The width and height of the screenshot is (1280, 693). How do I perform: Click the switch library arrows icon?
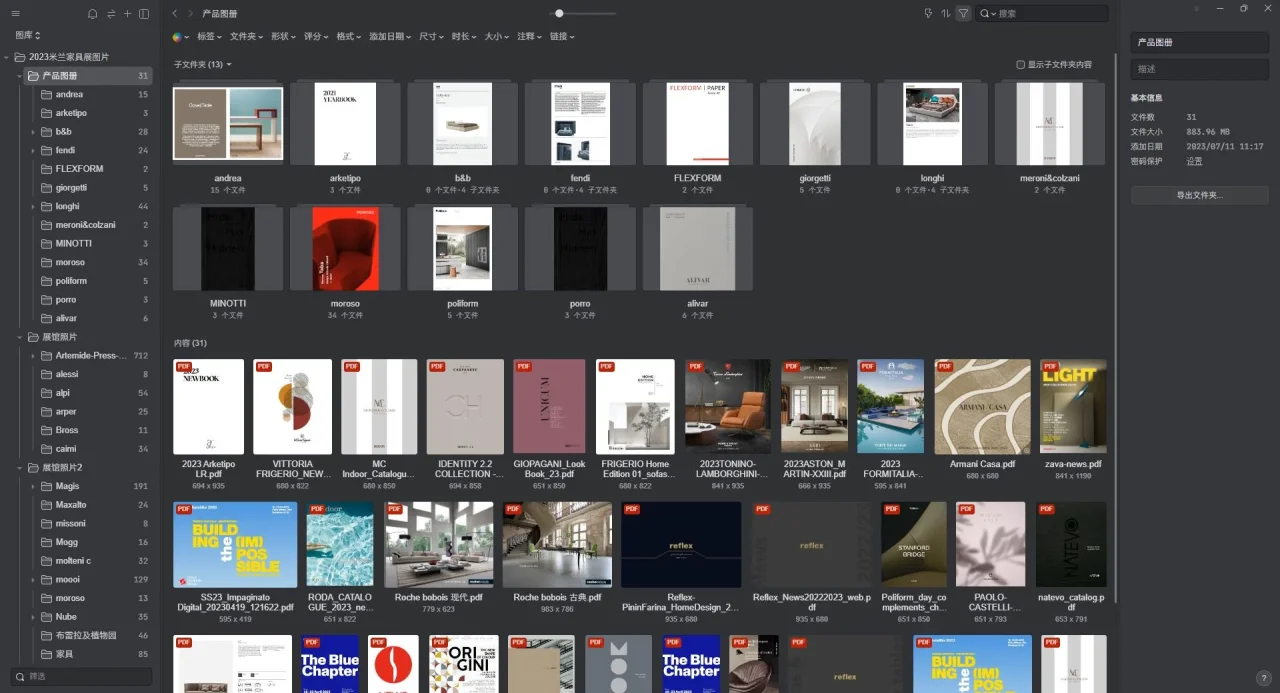click(111, 14)
